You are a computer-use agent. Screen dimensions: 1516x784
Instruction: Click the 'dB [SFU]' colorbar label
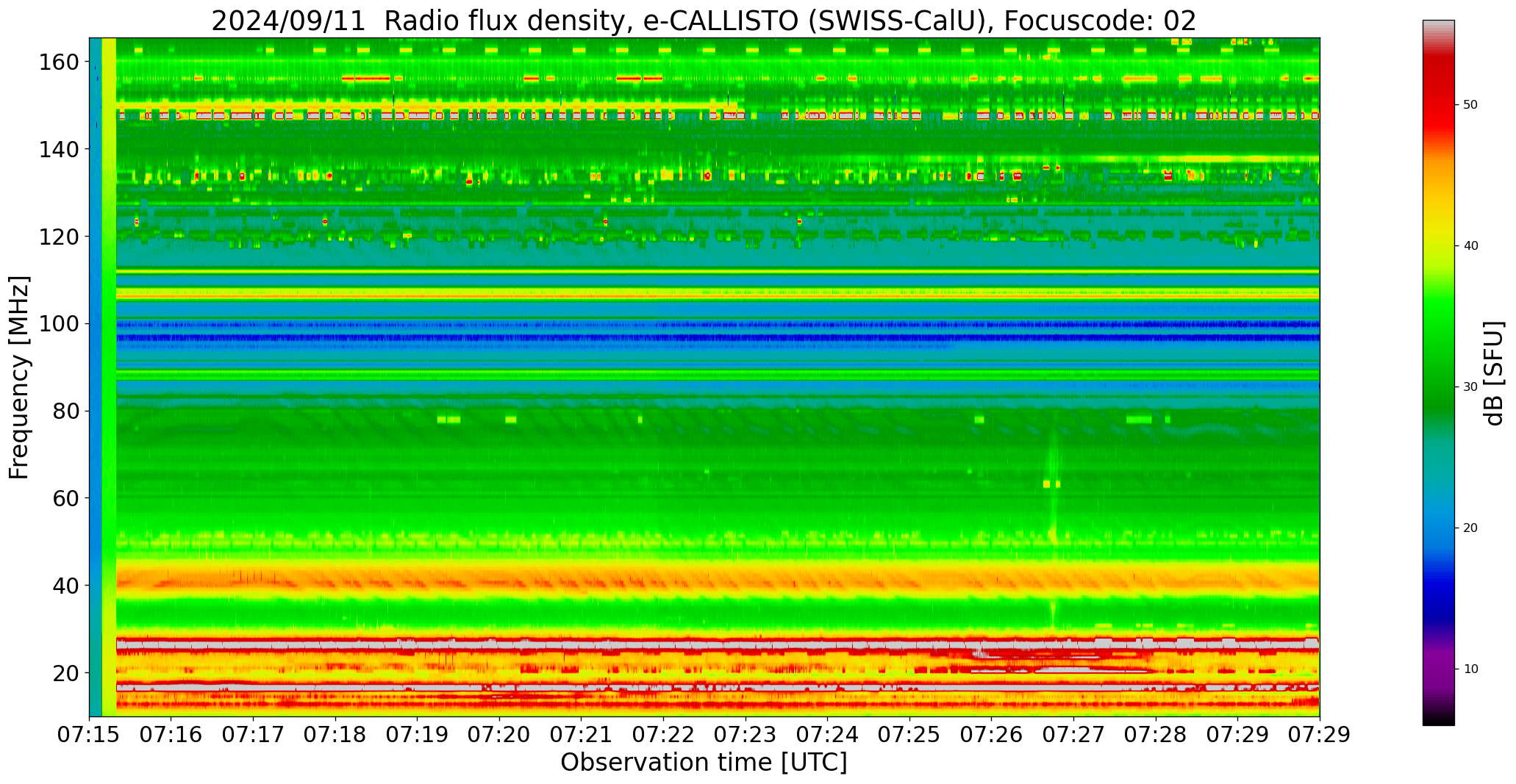[x=1493, y=373]
